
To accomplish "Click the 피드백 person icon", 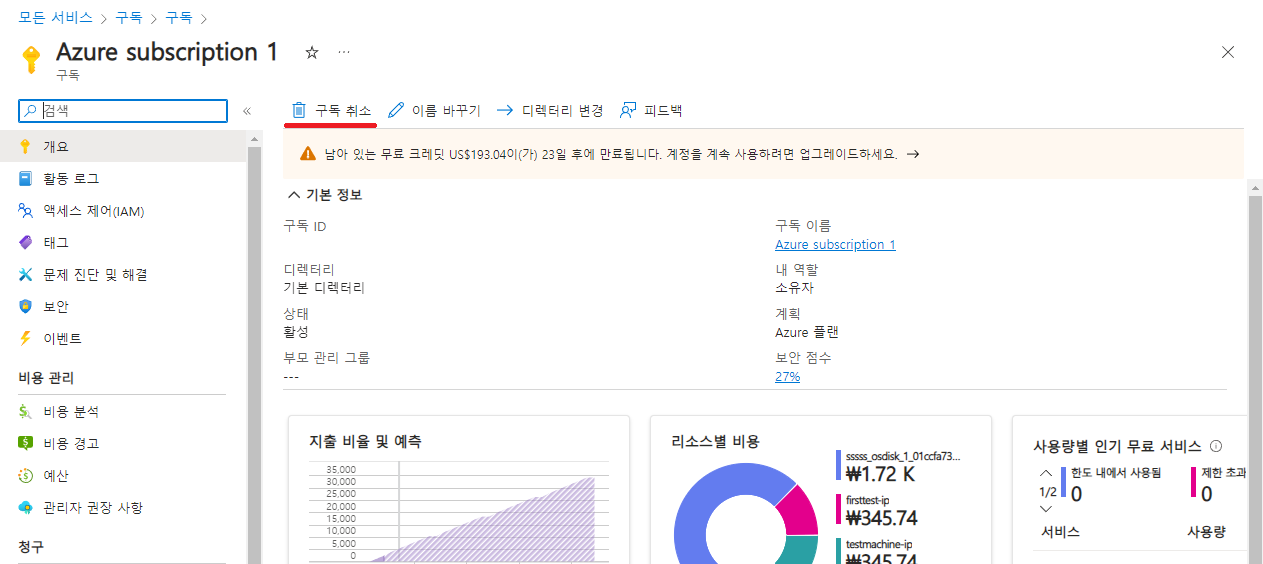I will tap(628, 110).
